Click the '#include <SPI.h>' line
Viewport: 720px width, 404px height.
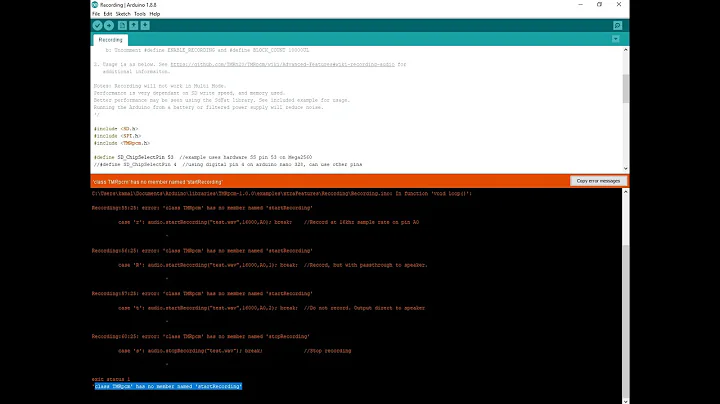click(117, 136)
